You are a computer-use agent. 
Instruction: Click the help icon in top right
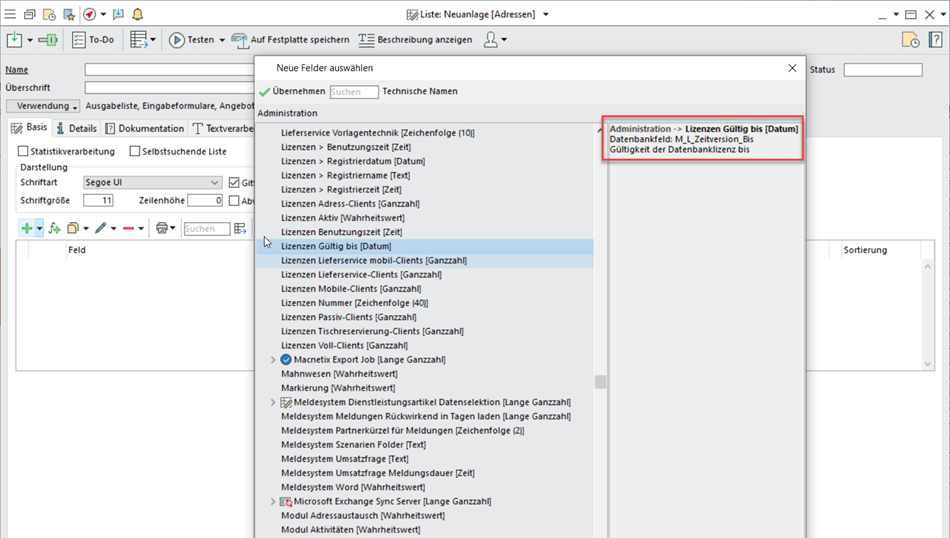pyautogui.click(x=936, y=40)
